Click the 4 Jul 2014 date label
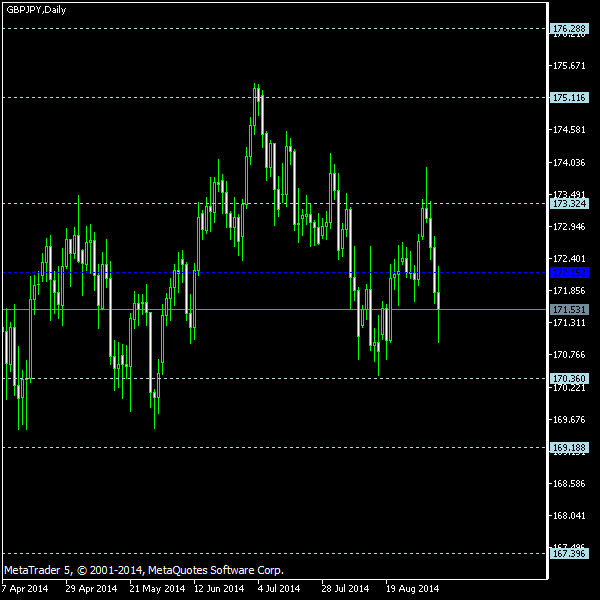Screen dimensions: 600x600 279,589
